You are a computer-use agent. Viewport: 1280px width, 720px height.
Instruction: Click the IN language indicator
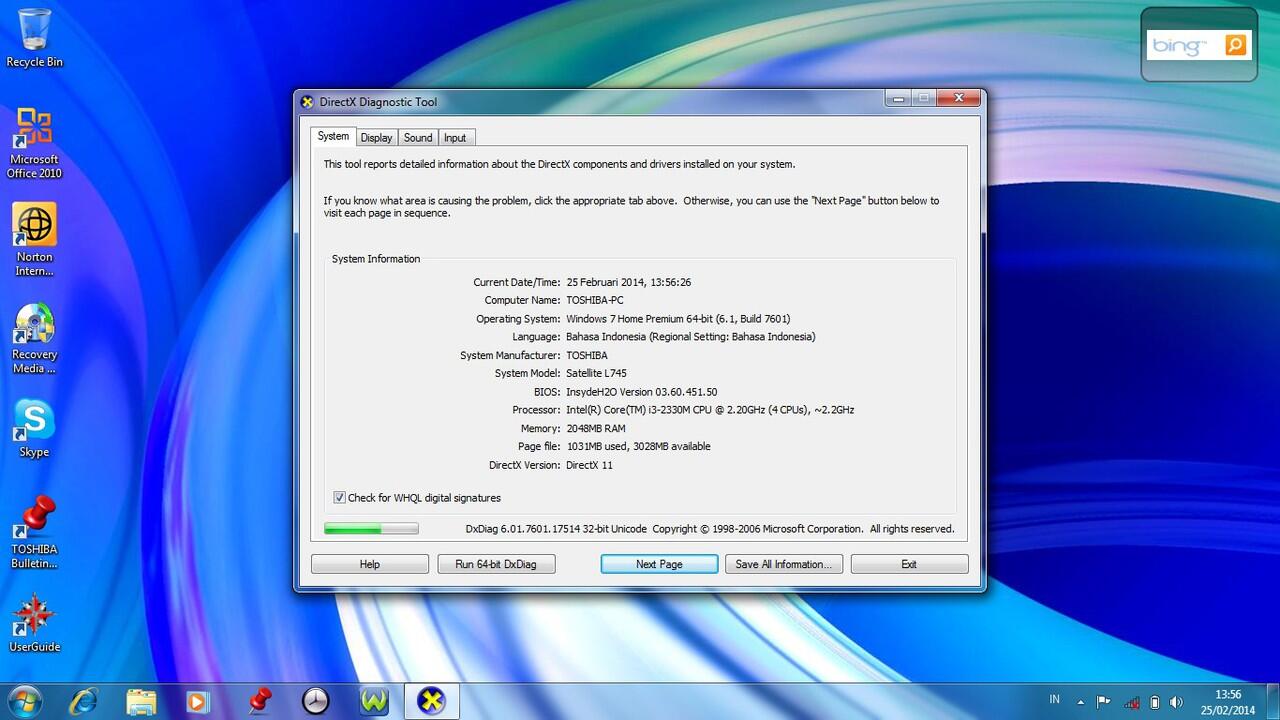click(1055, 699)
